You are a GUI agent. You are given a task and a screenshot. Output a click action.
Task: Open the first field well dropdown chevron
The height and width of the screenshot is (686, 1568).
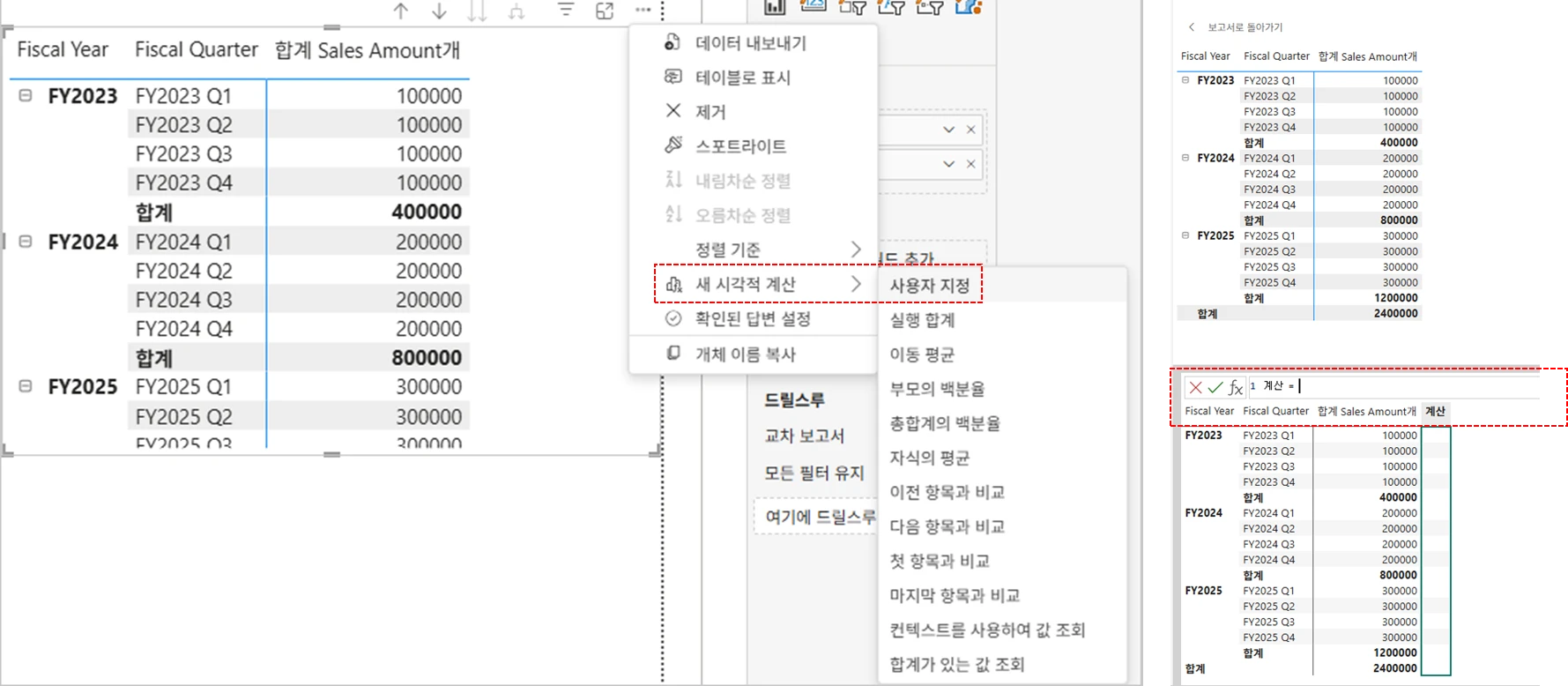point(948,130)
